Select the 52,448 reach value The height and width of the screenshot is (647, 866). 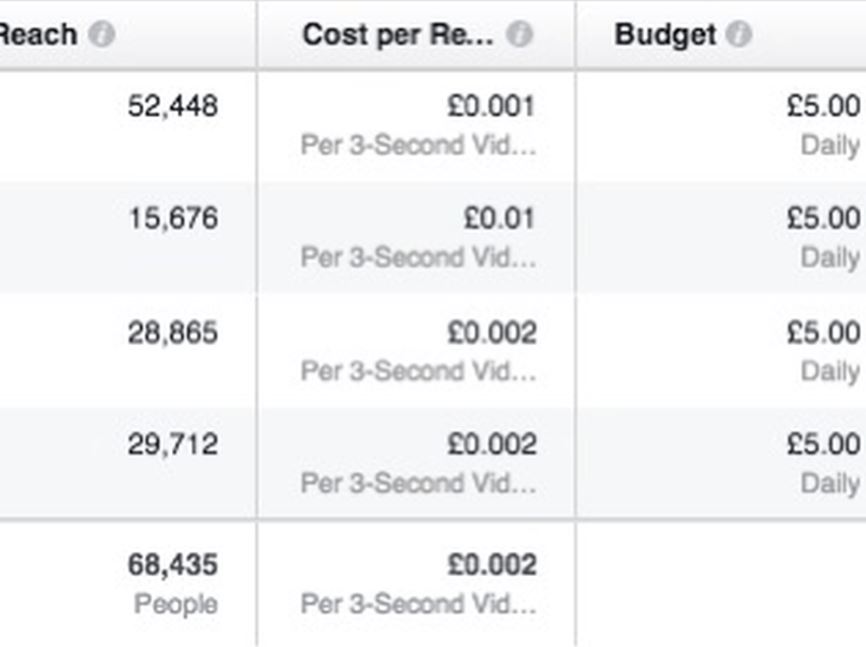coord(173,106)
